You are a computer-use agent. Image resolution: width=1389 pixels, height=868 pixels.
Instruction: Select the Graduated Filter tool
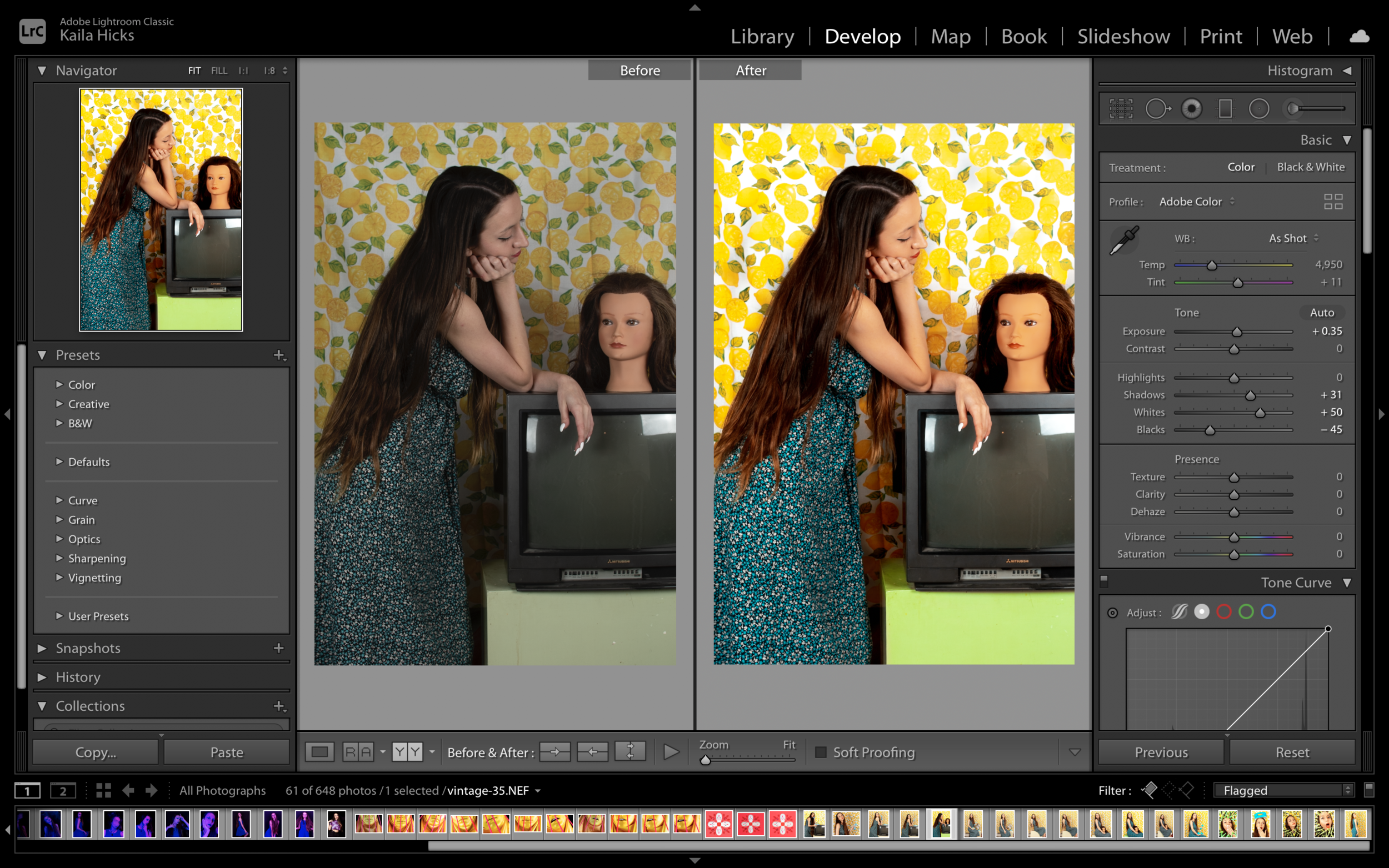1225,108
